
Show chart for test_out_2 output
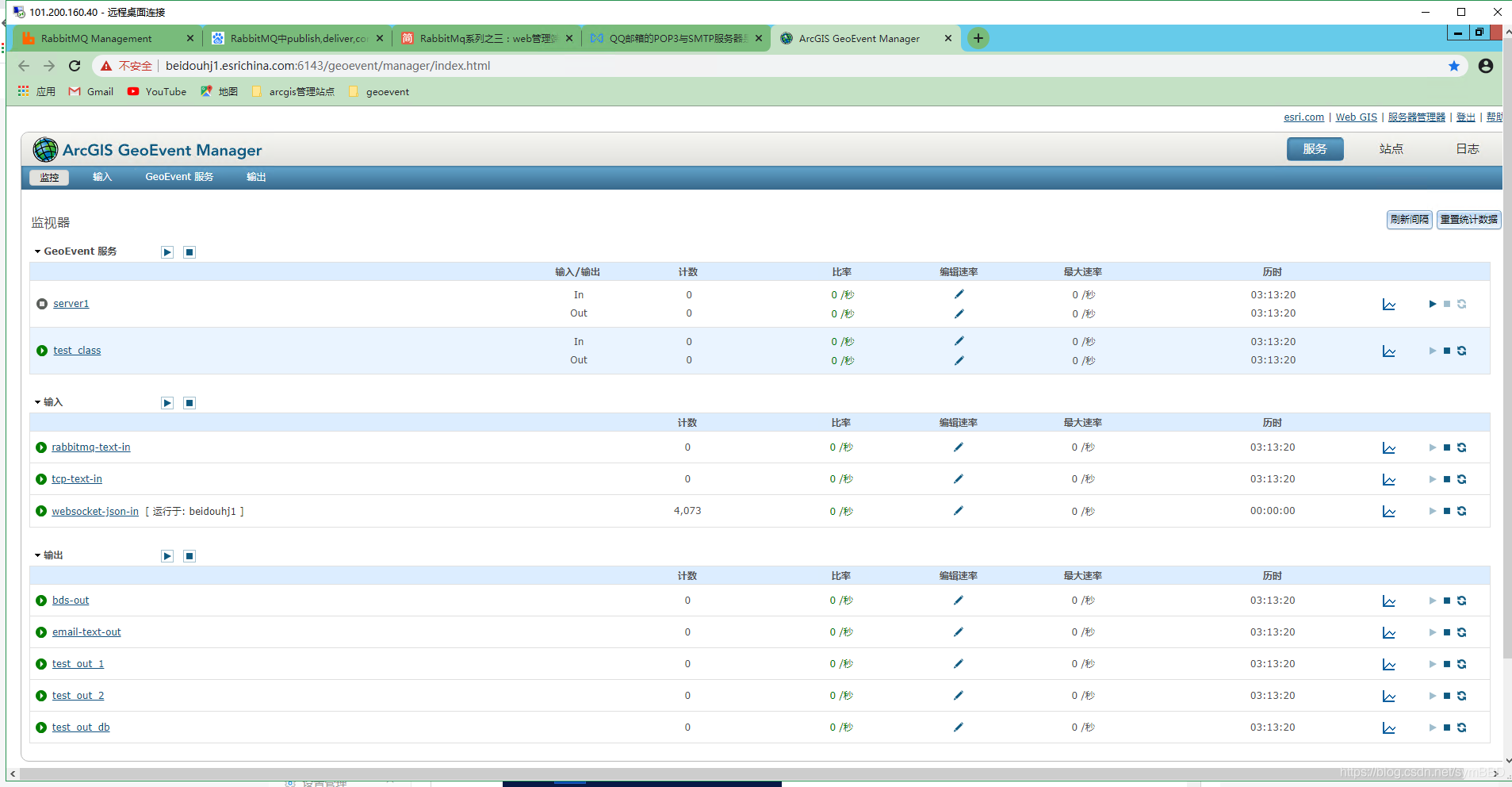(1388, 697)
